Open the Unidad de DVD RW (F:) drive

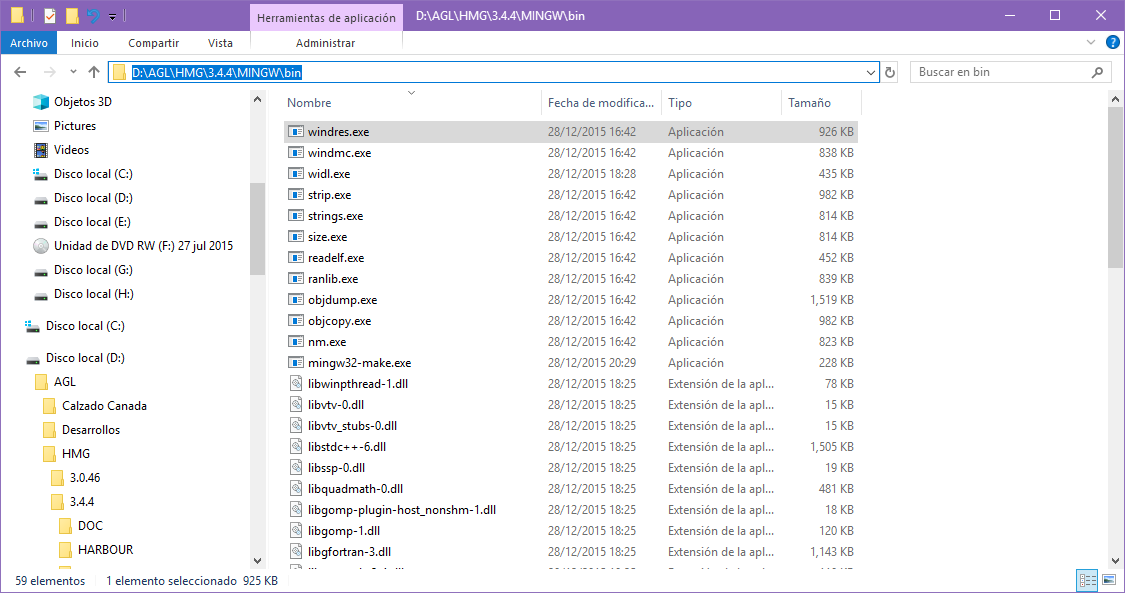tap(143, 246)
